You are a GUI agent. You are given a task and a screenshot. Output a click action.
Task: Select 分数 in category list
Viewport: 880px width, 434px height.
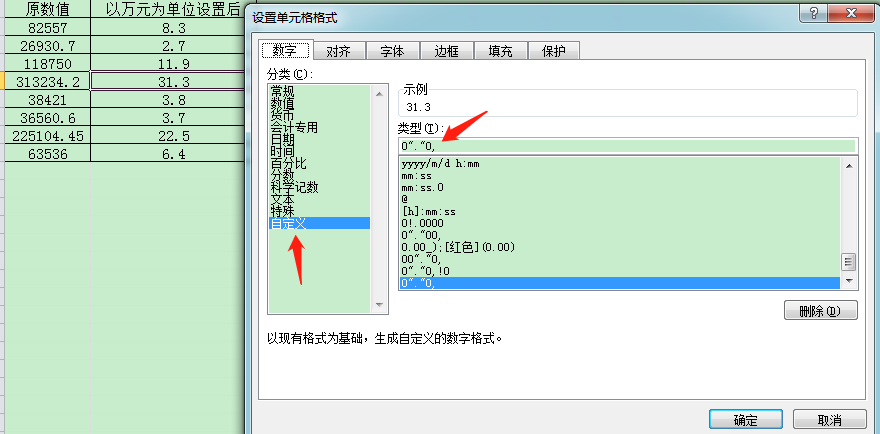click(x=319, y=175)
